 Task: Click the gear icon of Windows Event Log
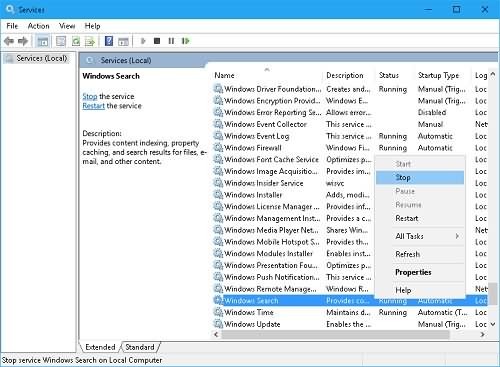218,136
